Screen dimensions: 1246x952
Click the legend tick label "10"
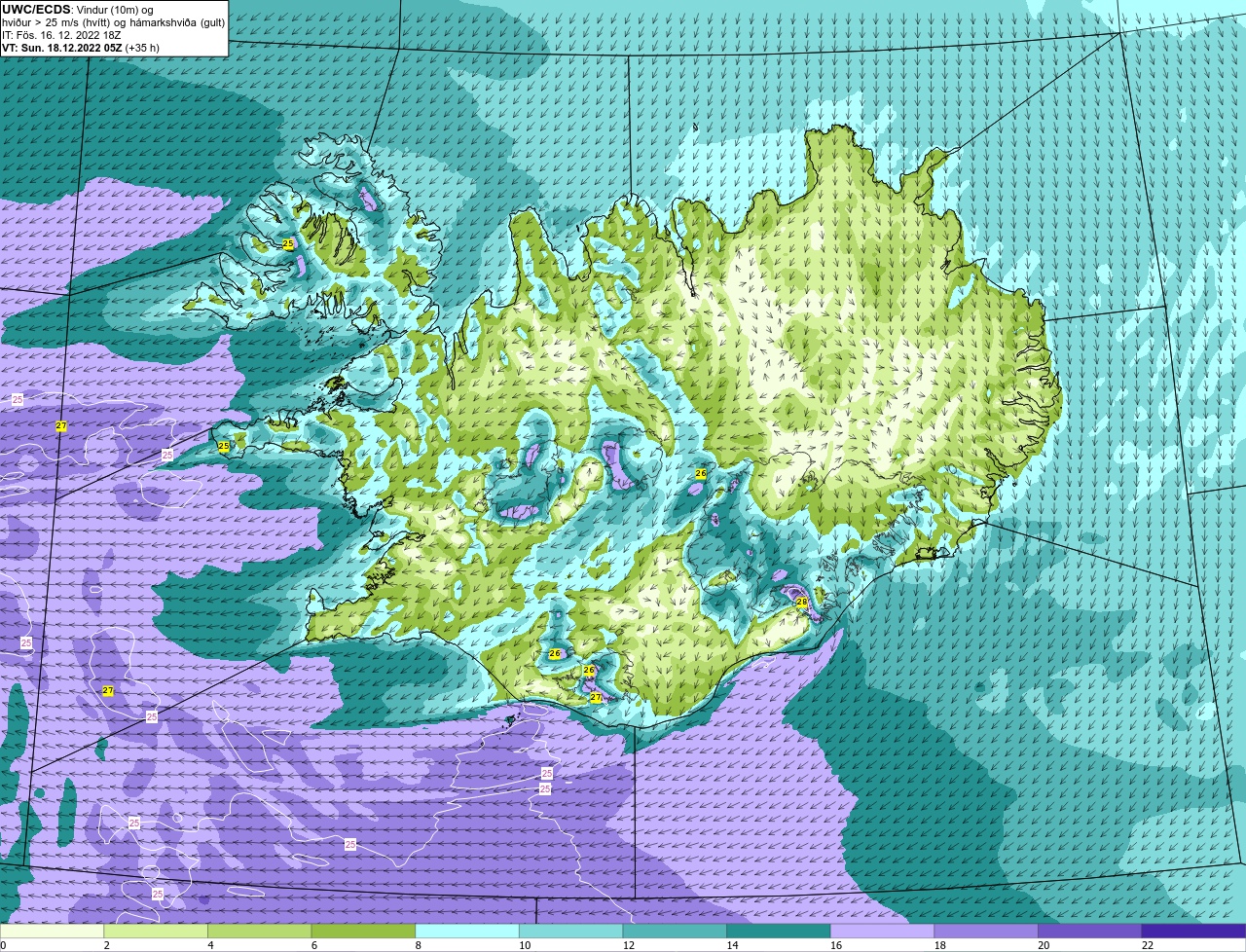click(x=525, y=945)
